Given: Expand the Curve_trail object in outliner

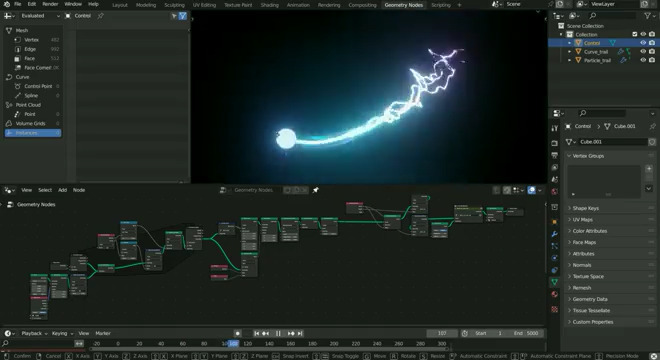Looking at the screenshot, I should 570,52.
